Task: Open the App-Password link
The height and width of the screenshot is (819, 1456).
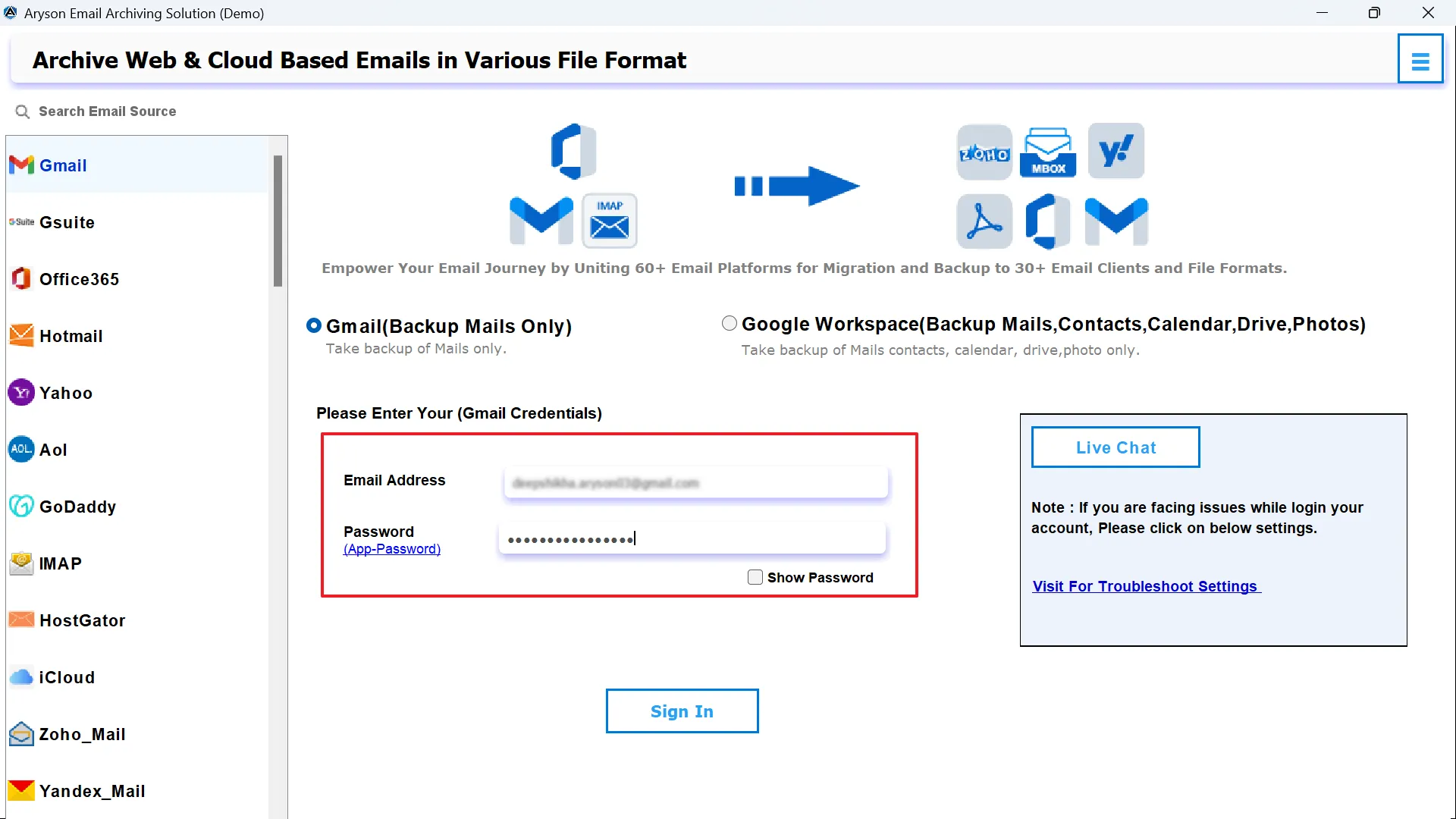Action: 392,549
